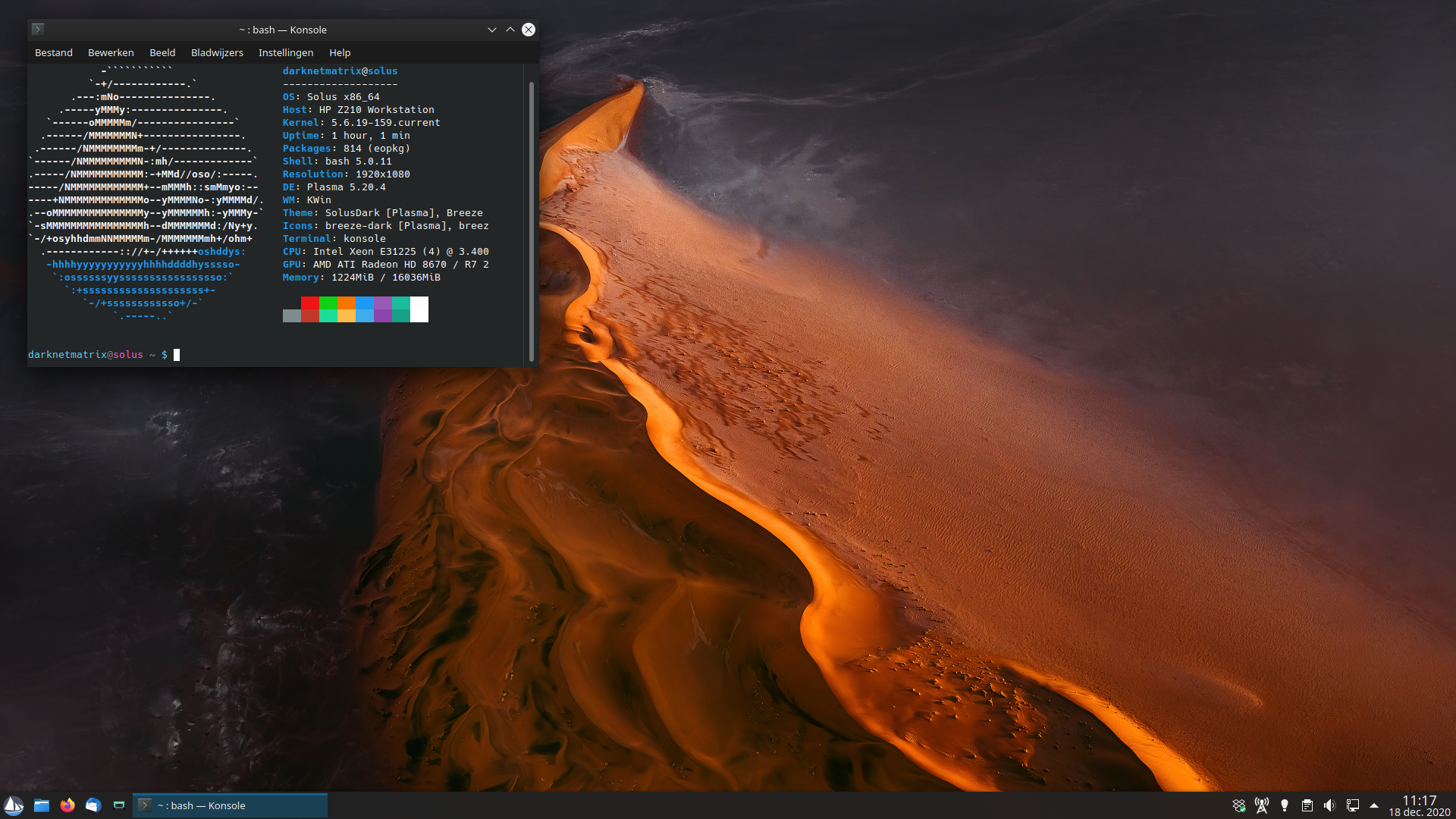Click the 'Memory: 1224MiB / 16036MiB' line

tap(362, 277)
